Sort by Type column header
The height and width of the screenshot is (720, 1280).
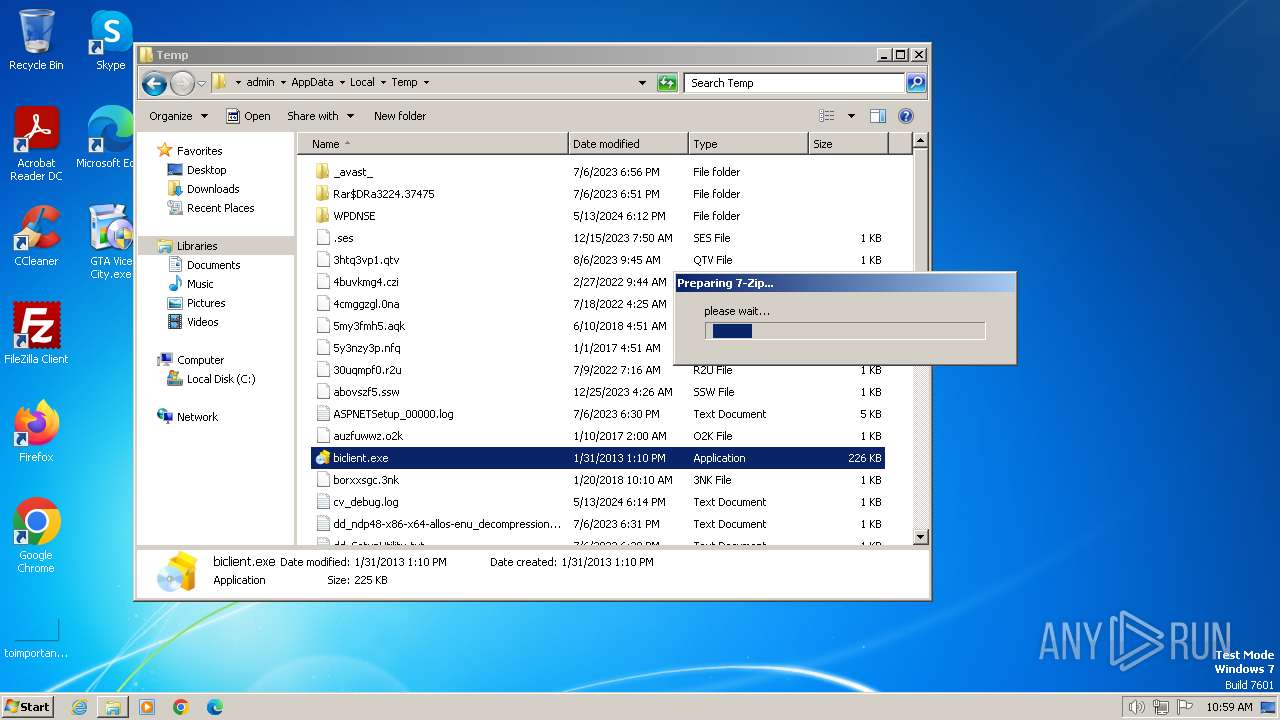point(748,144)
